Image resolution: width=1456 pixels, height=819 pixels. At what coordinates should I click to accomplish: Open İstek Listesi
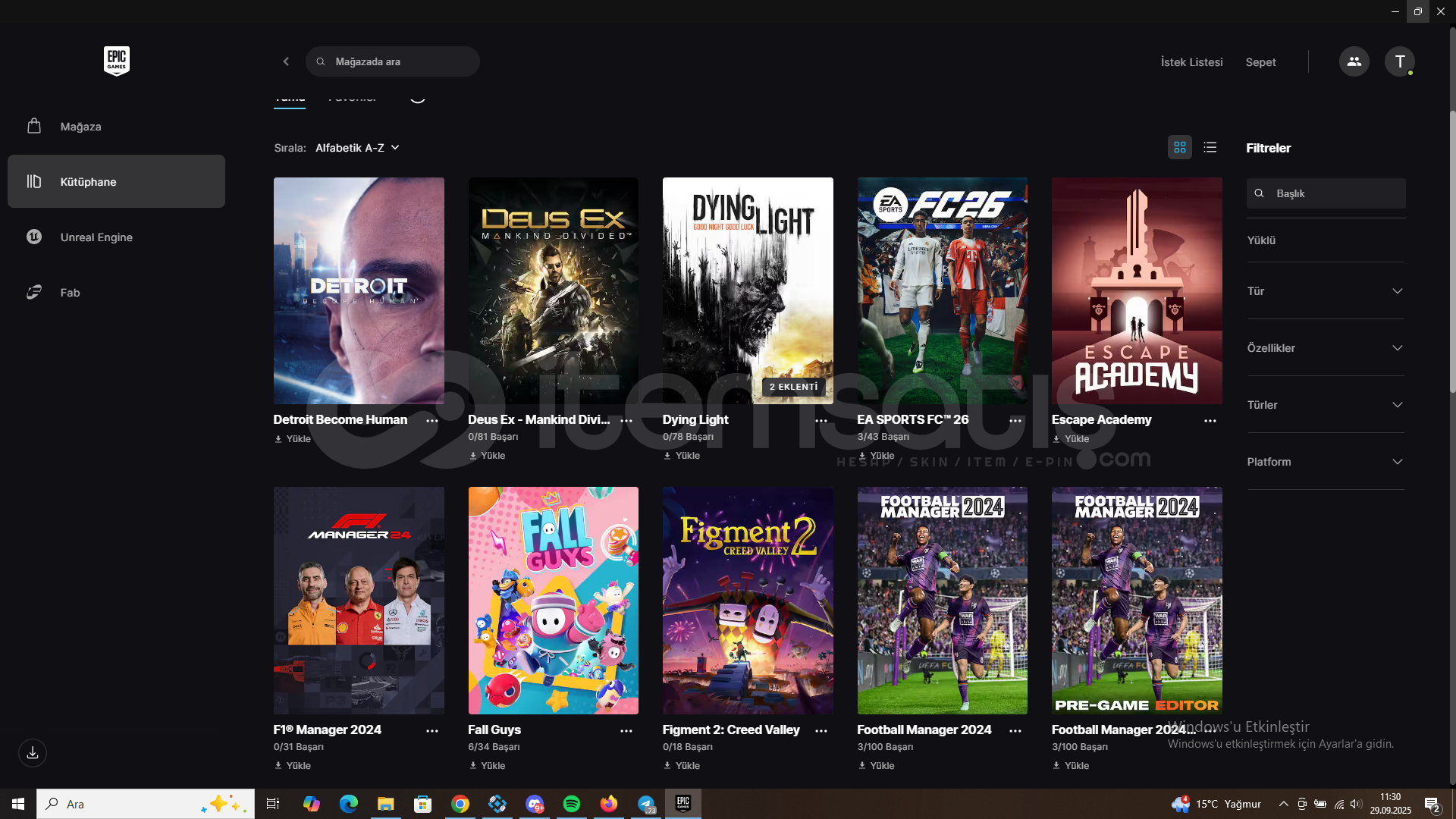(x=1191, y=62)
